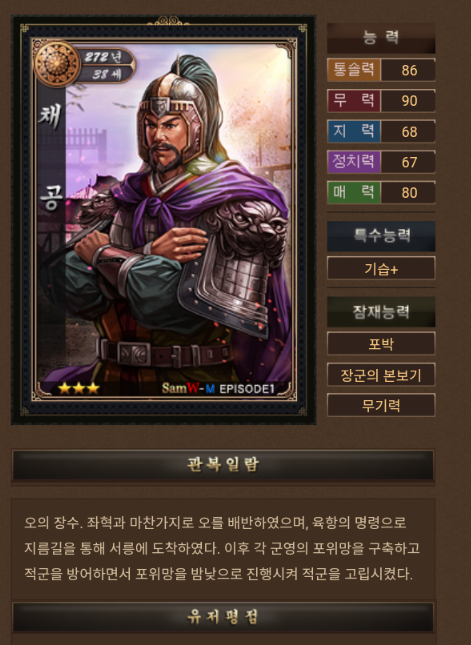Click the 잠재능력 section header

coord(381,311)
